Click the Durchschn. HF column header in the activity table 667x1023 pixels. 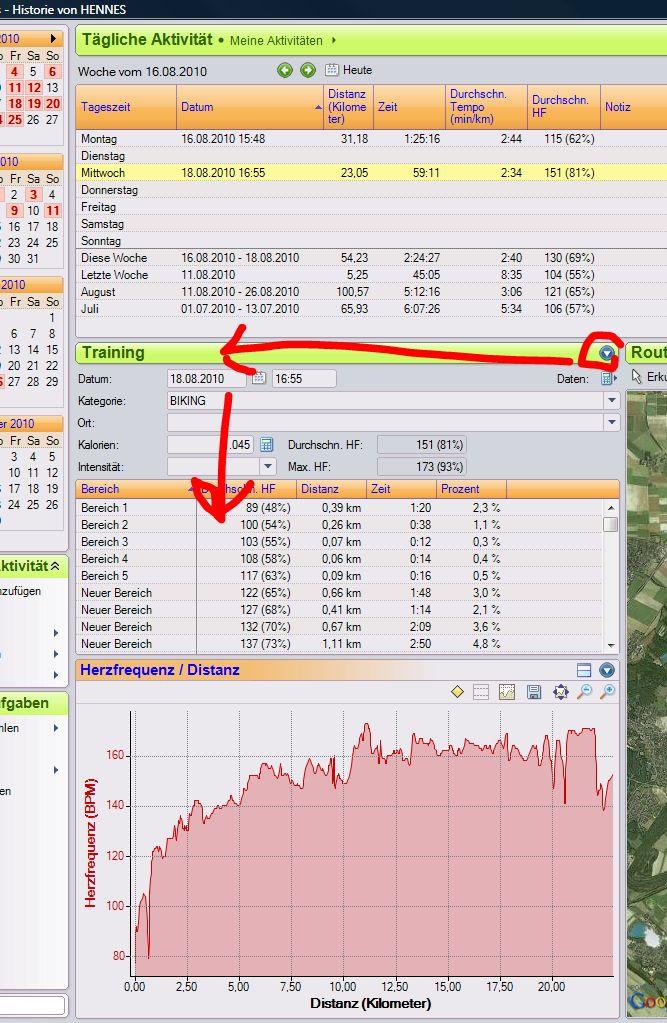coord(563,107)
